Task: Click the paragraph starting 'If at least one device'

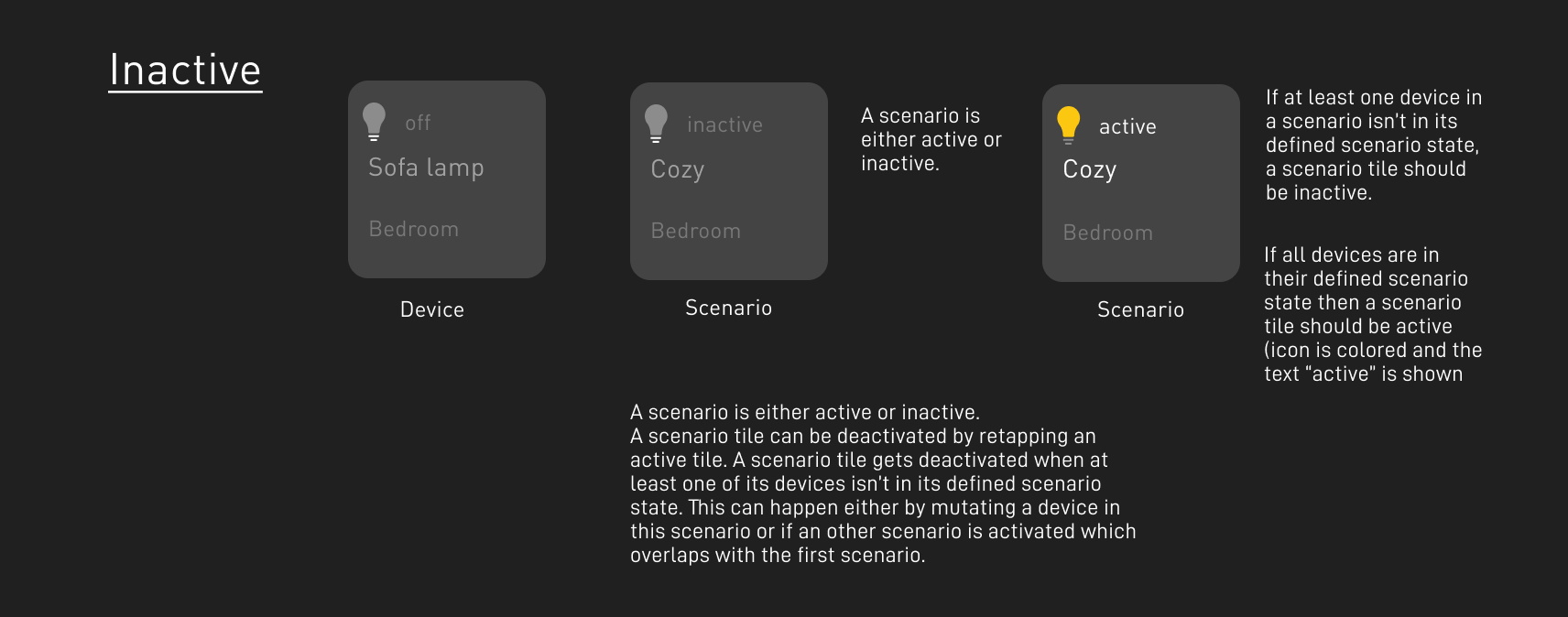Action: click(x=1374, y=145)
